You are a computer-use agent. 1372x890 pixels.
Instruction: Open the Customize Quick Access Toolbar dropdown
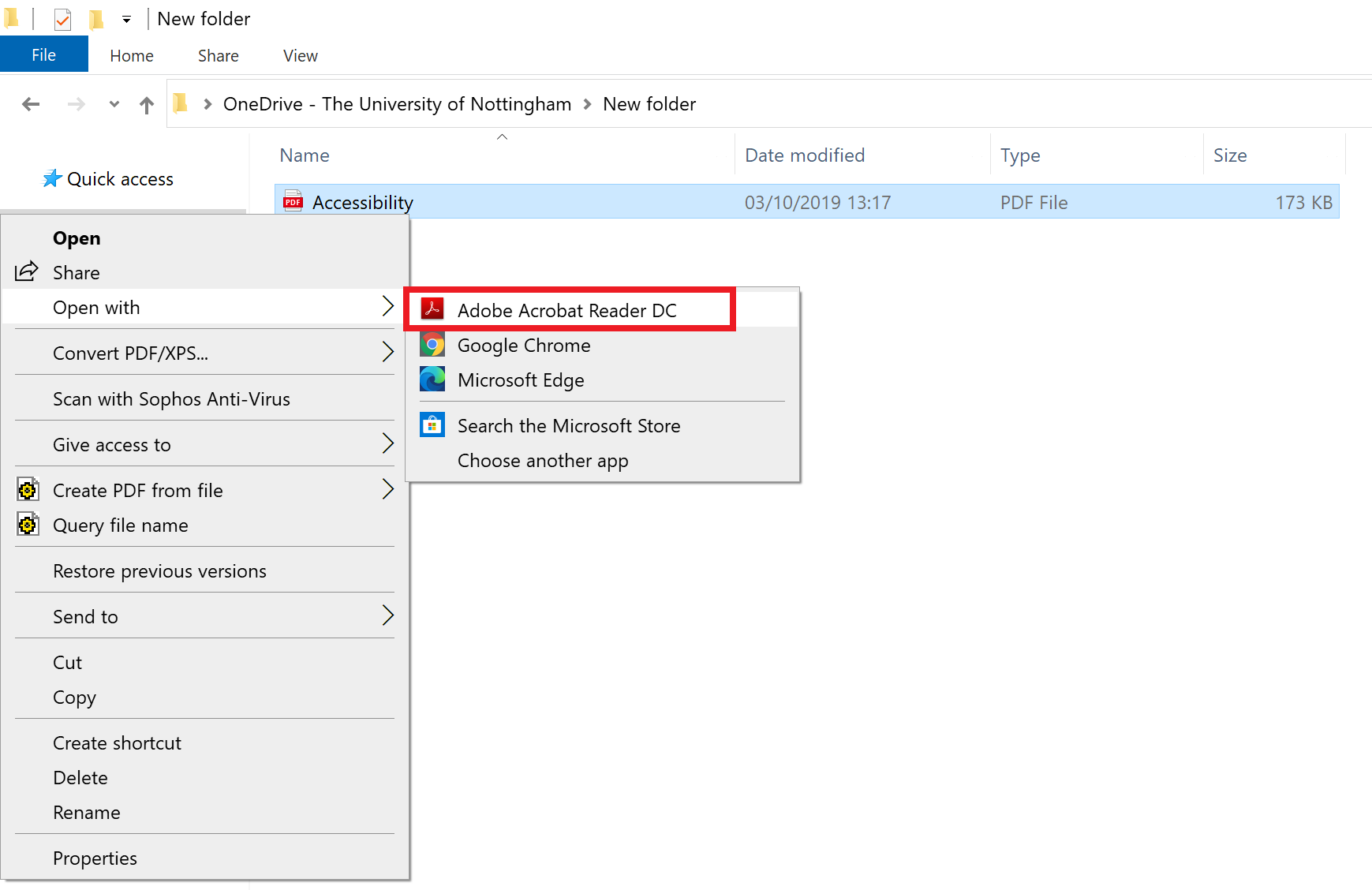click(126, 20)
